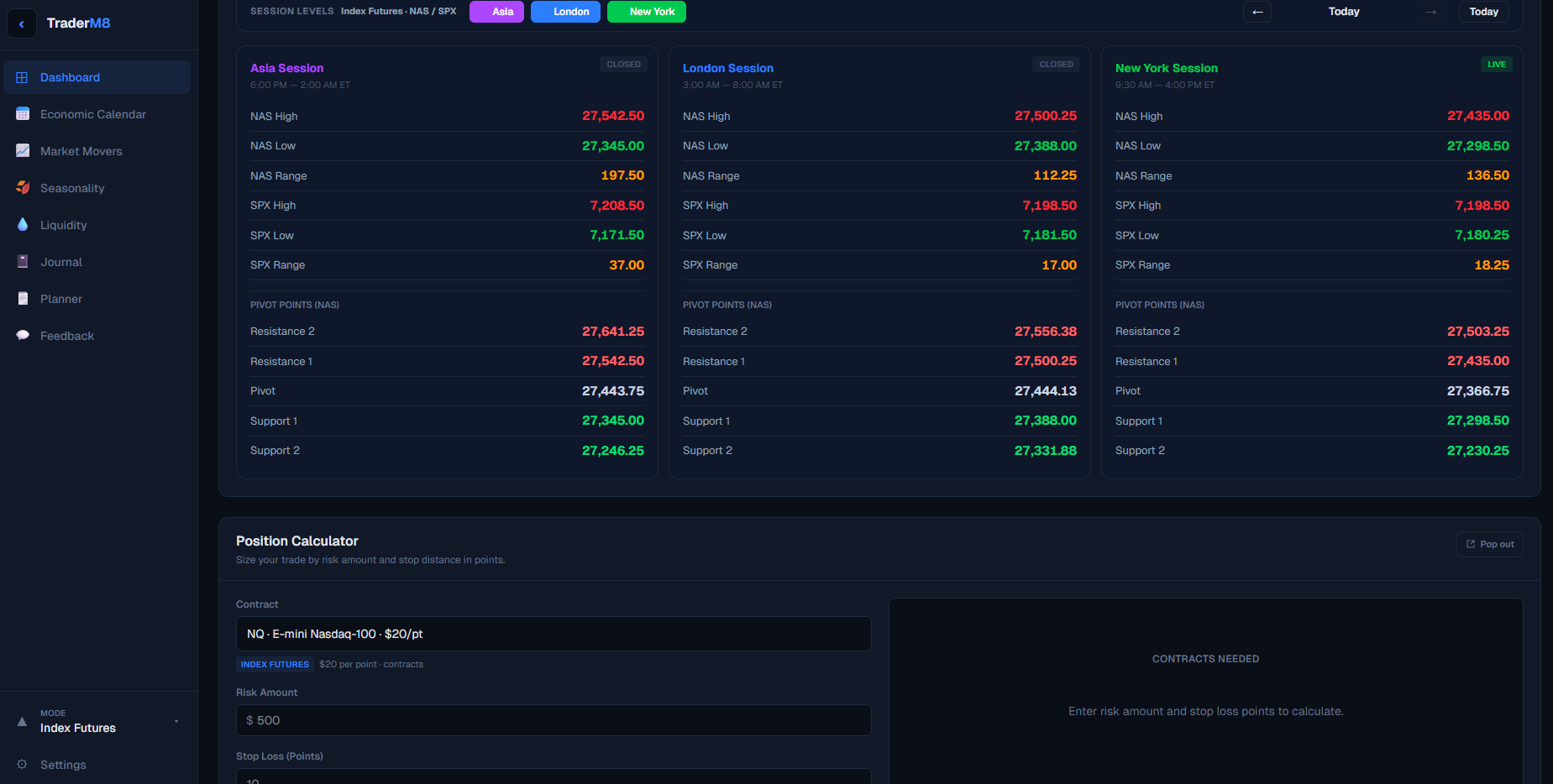Collapse sidebar with back chevron icon

22,24
